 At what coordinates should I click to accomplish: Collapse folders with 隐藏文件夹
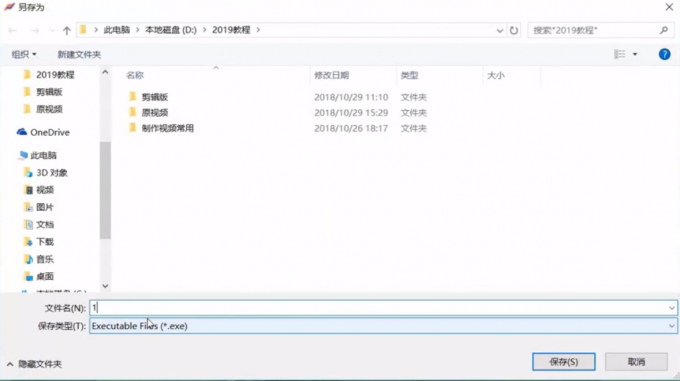[35, 364]
